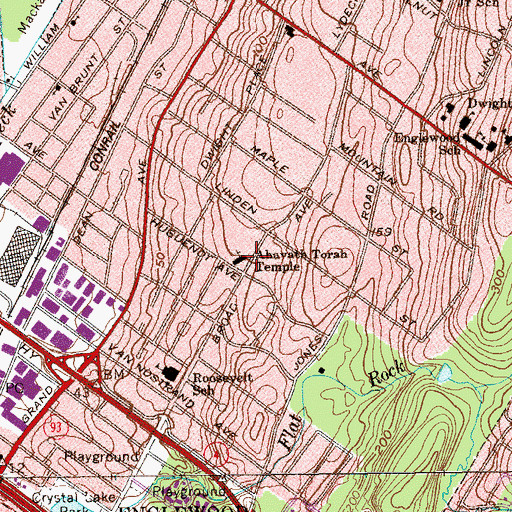Select the '50' contour elevation label
512x512 pixels.
[161, 260]
